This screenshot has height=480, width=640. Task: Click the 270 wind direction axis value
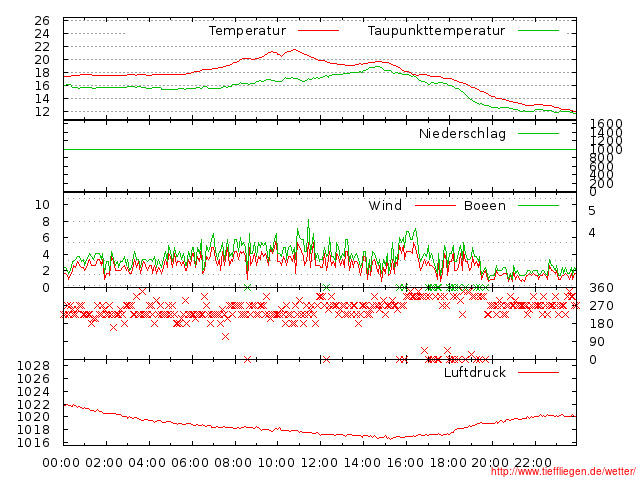point(601,306)
